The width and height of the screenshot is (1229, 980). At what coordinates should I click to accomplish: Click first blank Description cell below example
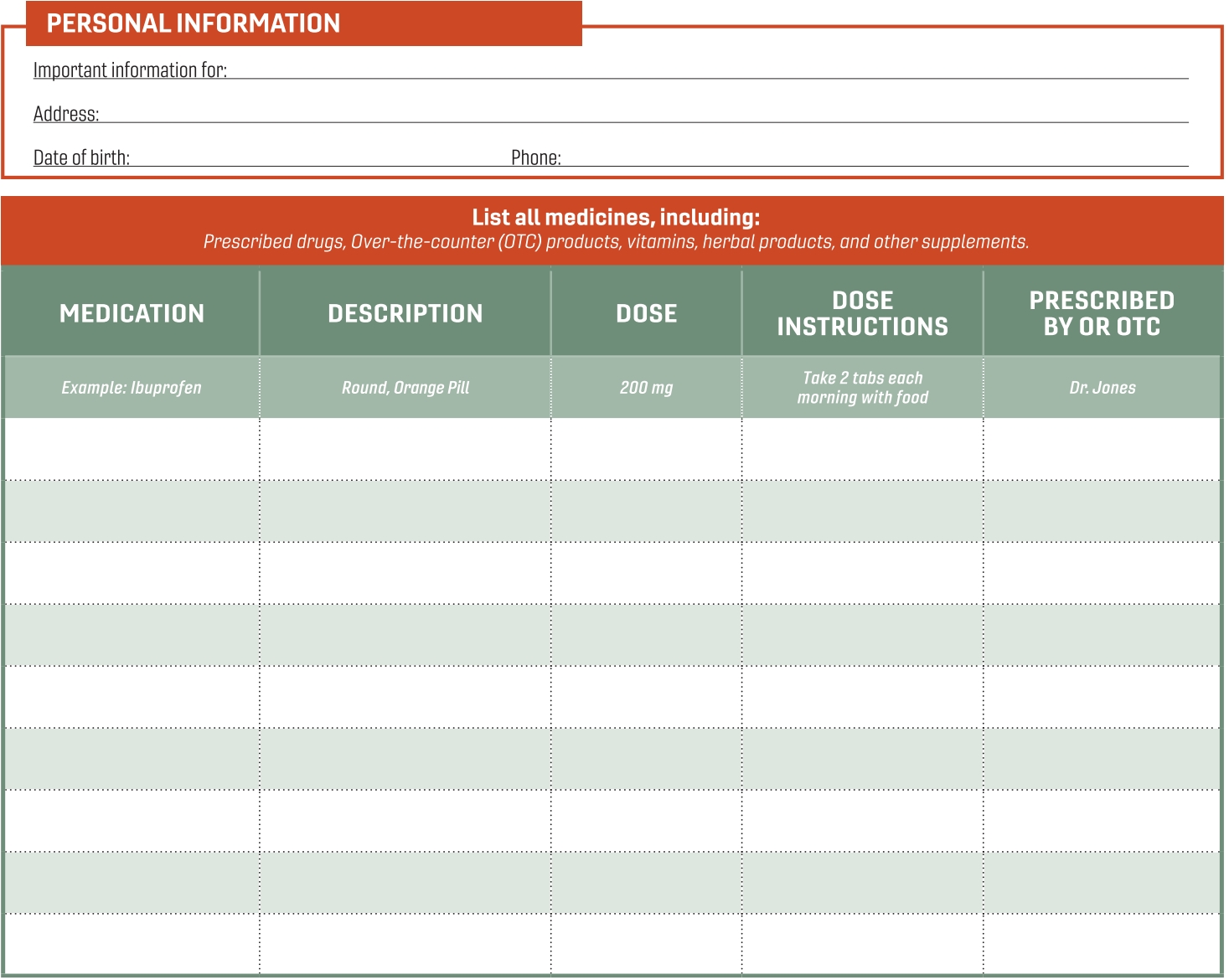click(405, 449)
